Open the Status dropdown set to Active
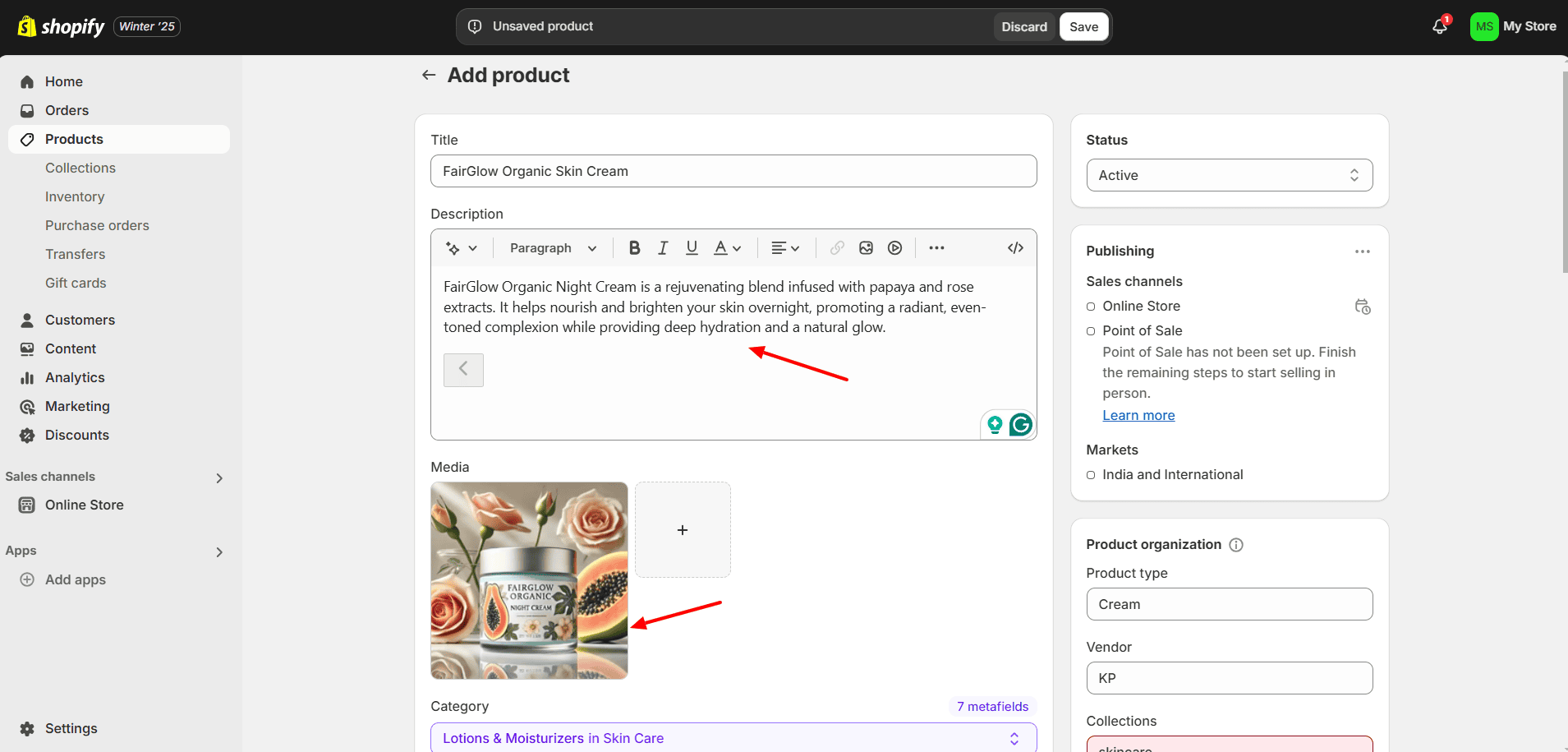1568x752 pixels. tap(1229, 175)
